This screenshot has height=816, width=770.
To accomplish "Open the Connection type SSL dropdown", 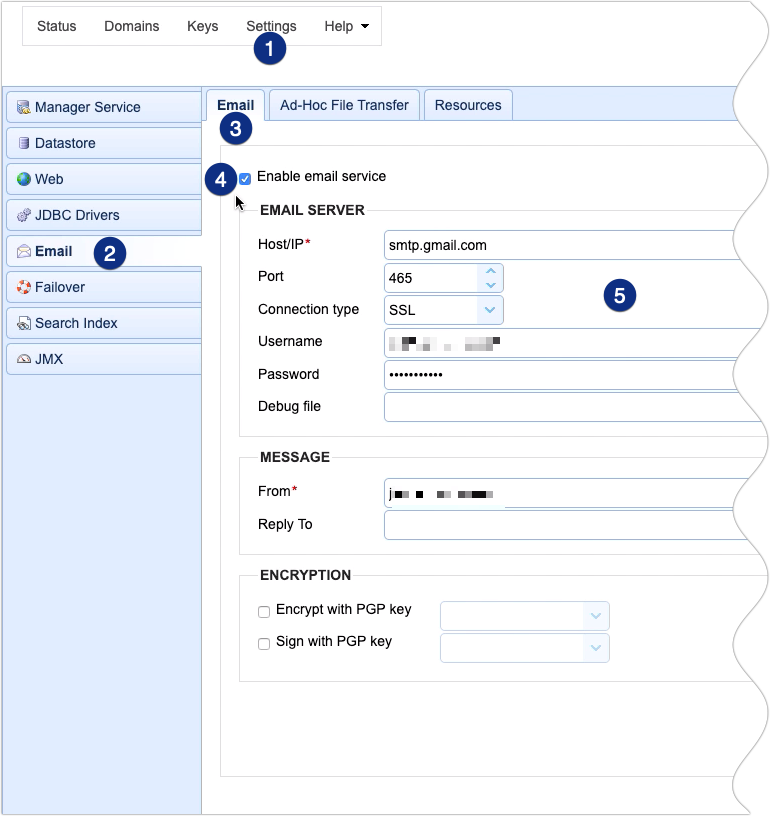I will (489, 310).
